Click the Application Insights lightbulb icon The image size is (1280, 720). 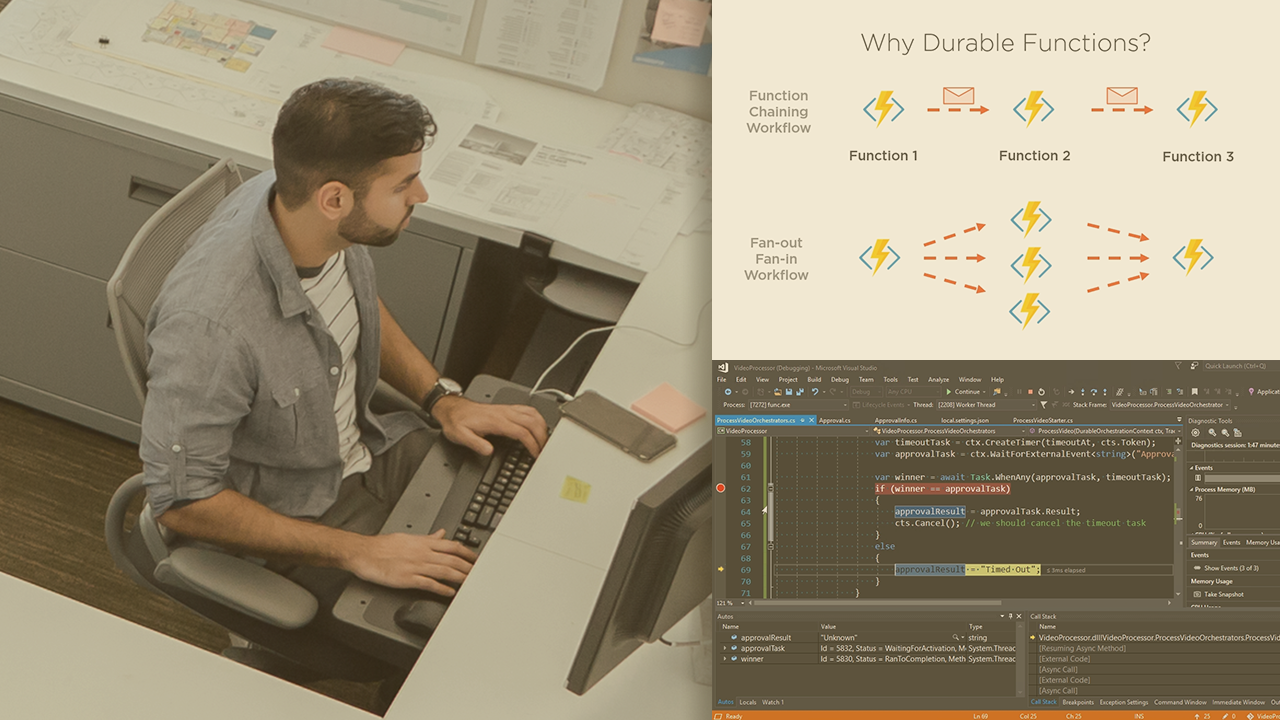click(x=1251, y=392)
